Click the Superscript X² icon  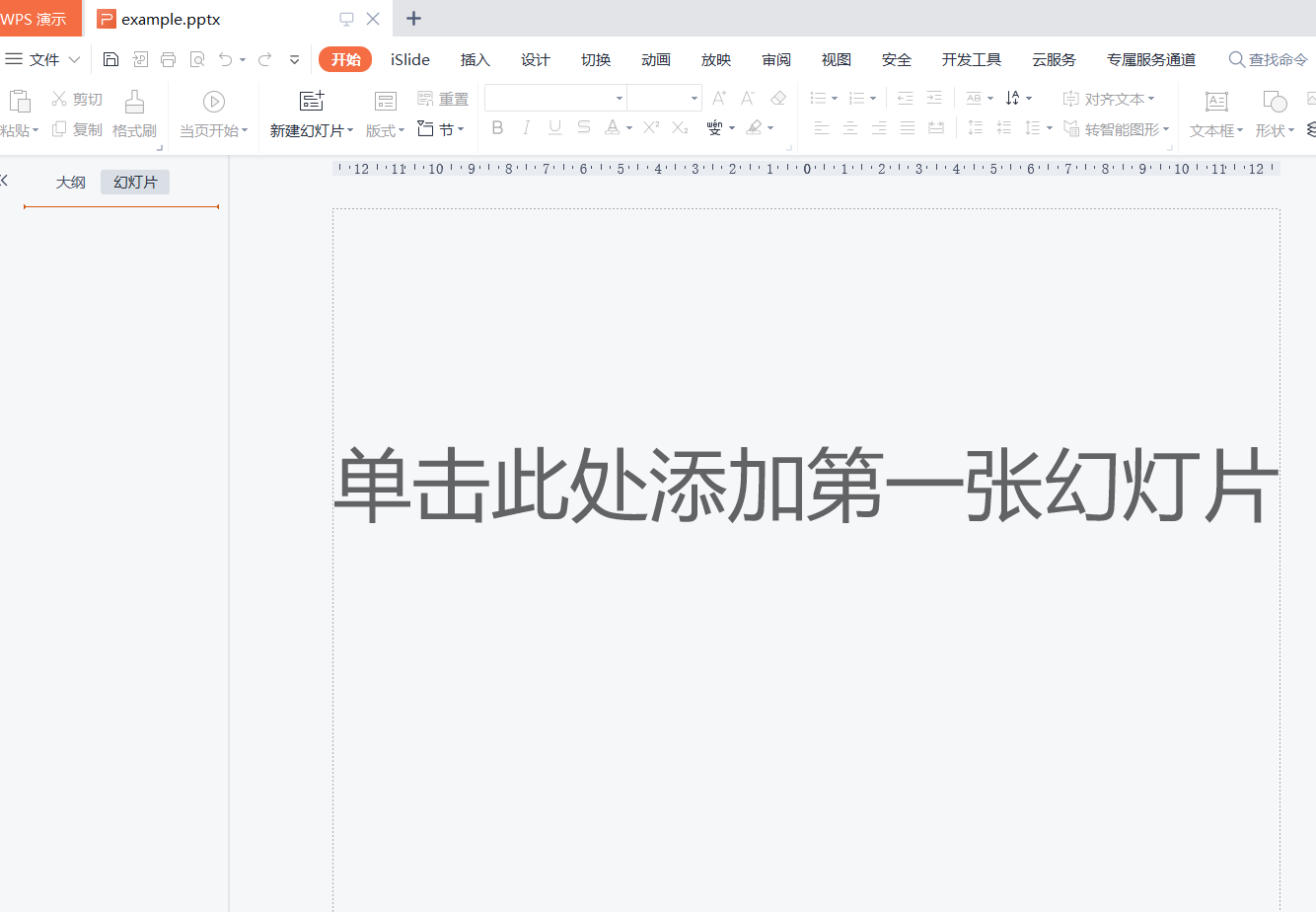pyautogui.click(x=651, y=127)
